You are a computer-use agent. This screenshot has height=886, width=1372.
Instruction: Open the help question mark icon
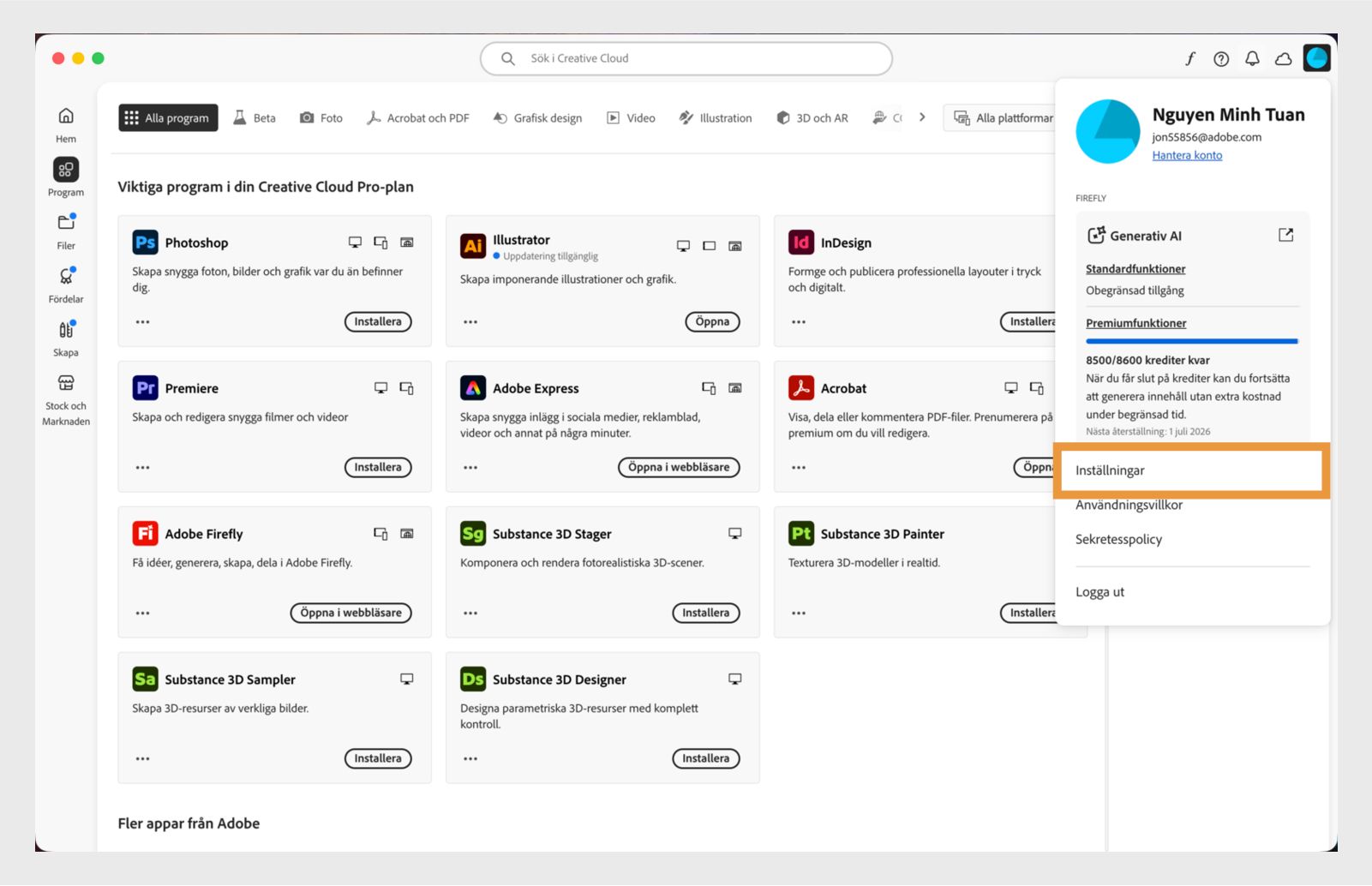tap(1221, 58)
